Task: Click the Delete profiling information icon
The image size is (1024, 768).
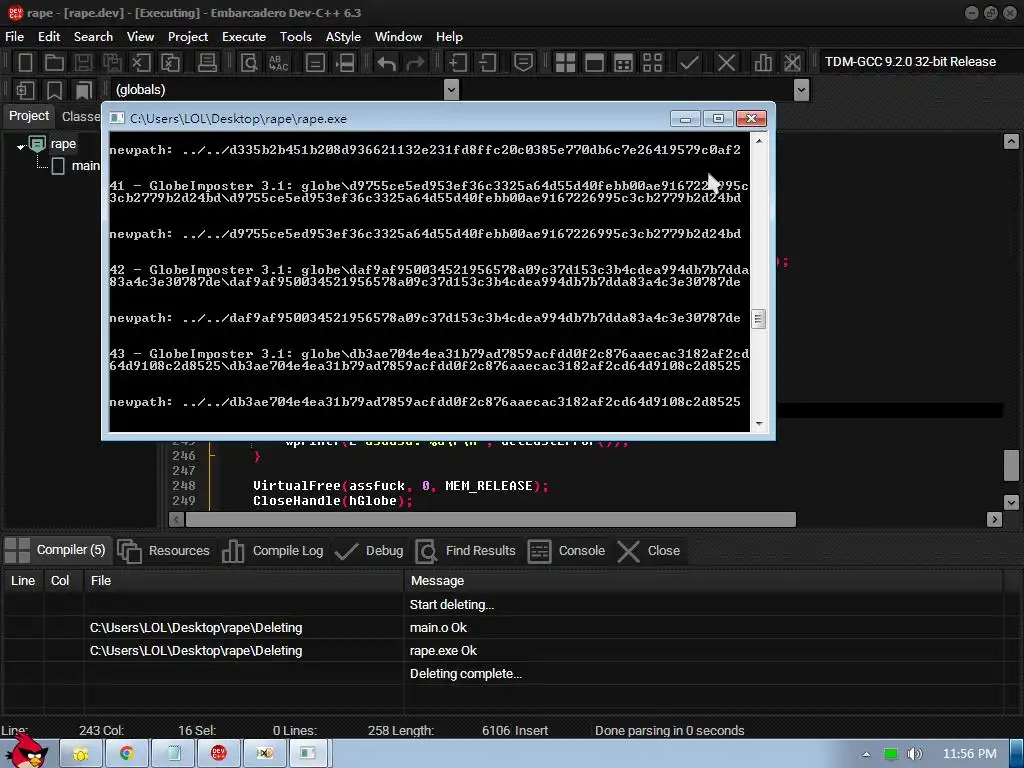Action: pos(792,63)
